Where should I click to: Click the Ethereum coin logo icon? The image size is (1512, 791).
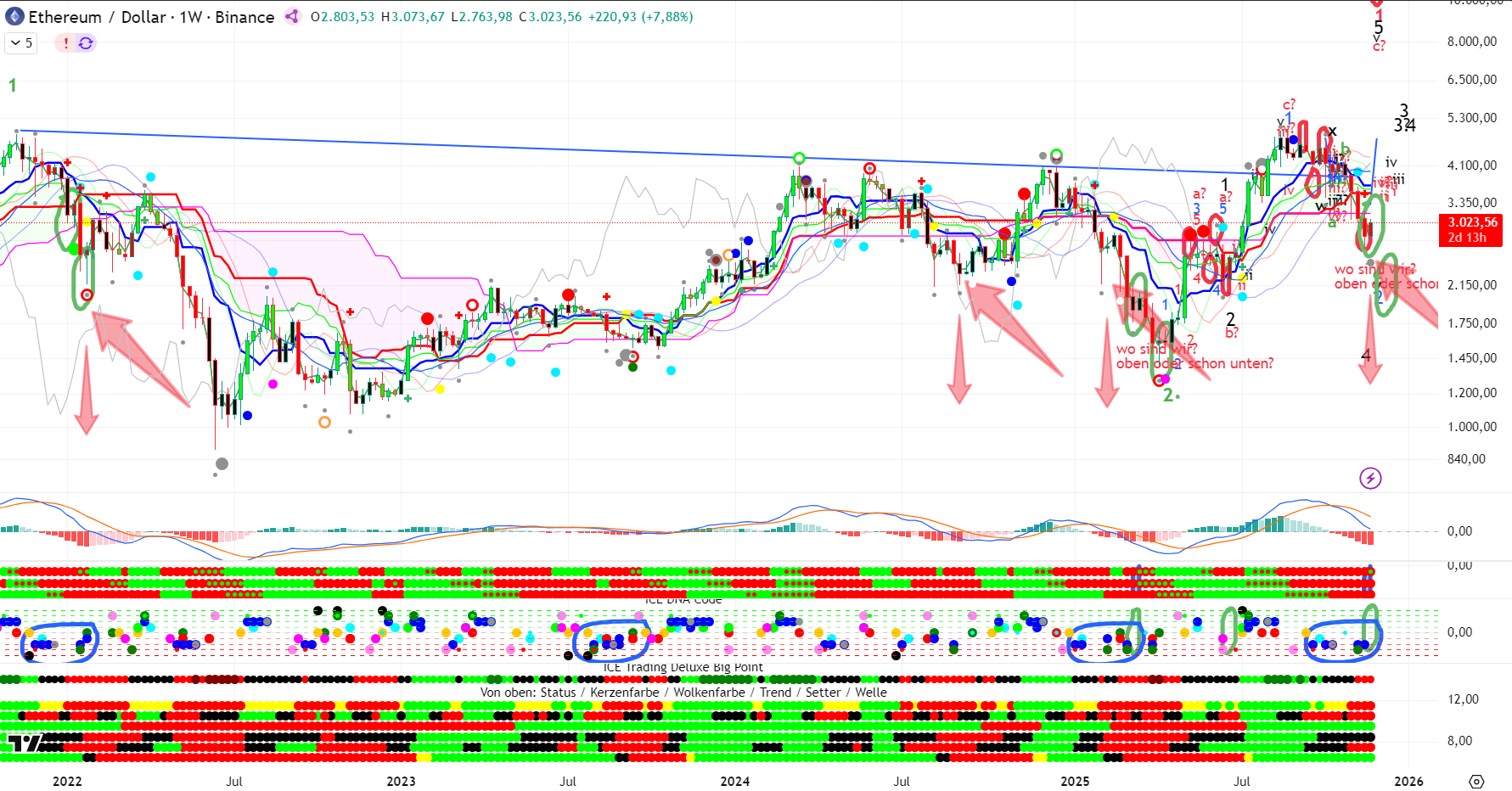(x=14, y=17)
